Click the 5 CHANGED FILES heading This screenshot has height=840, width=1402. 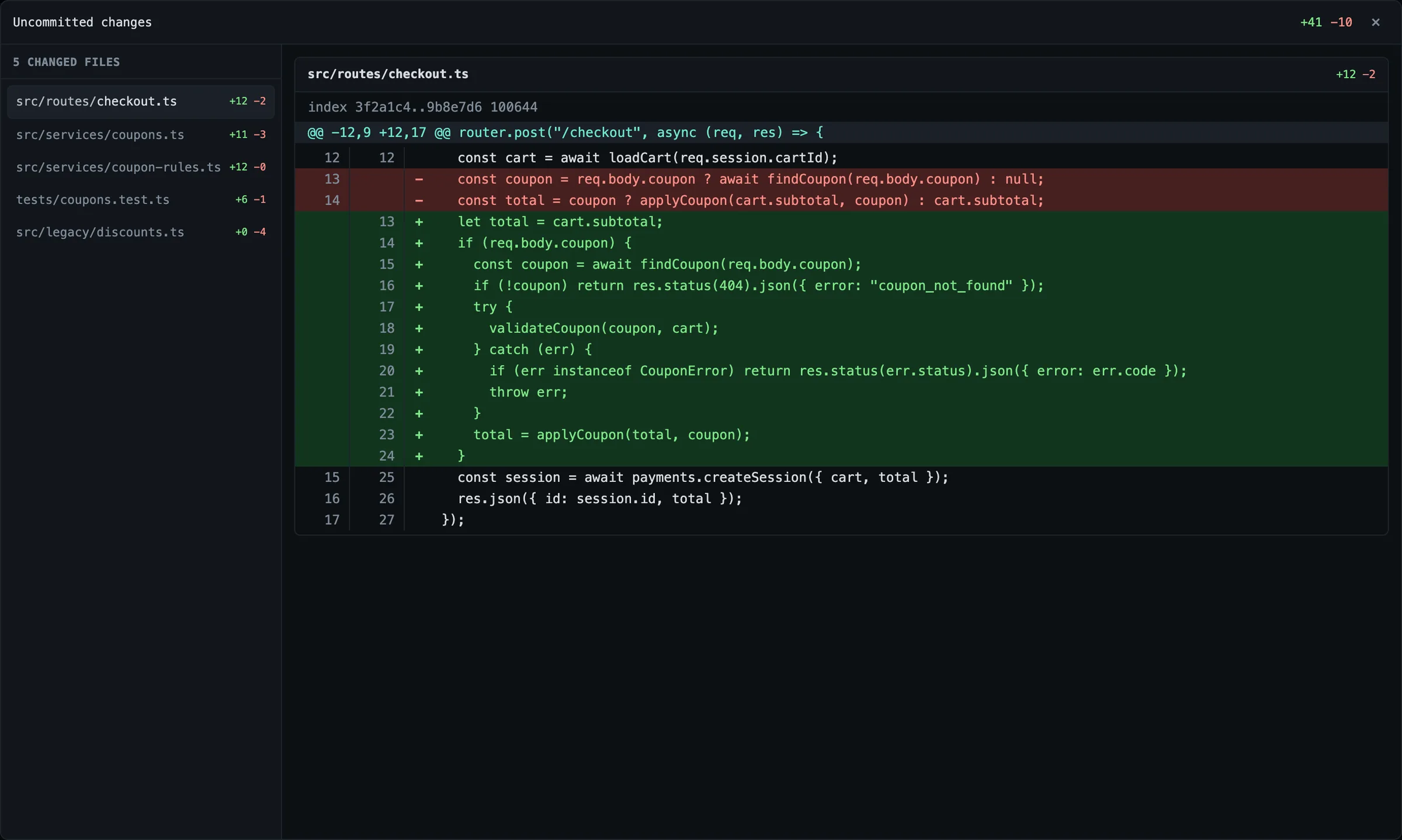coord(66,62)
